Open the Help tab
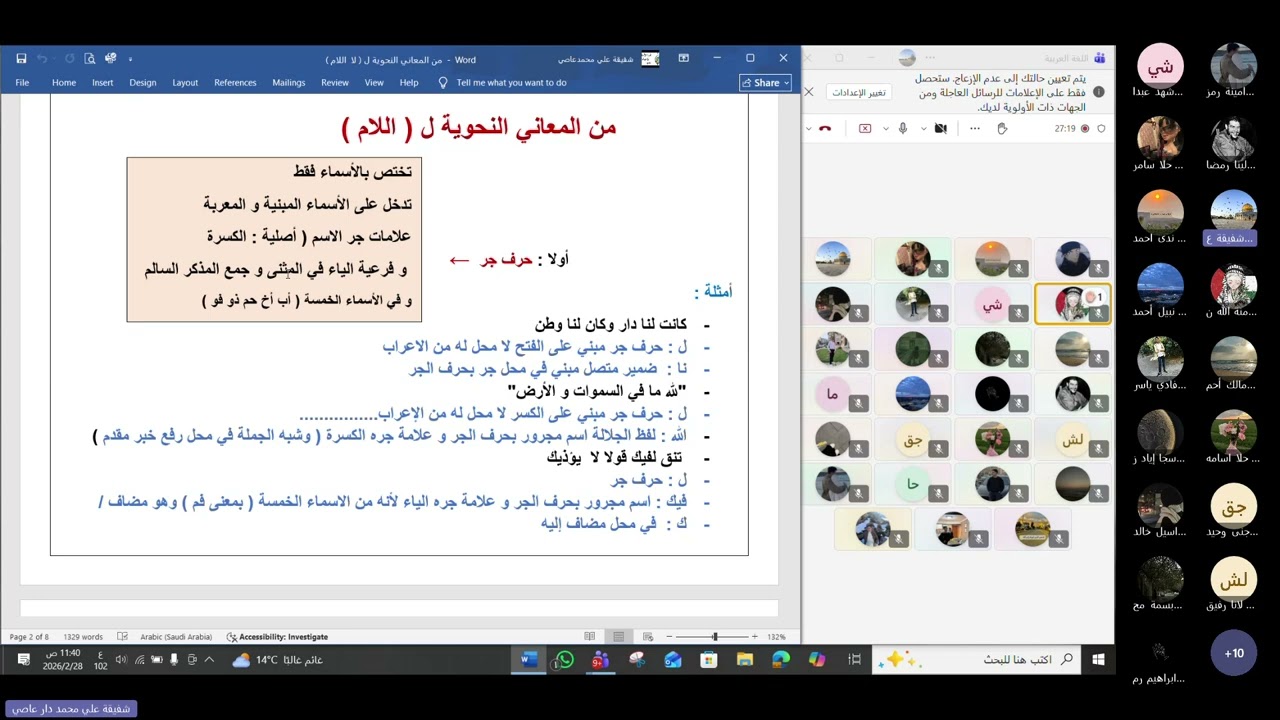Viewport: 1280px width, 720px height. tap(409, 83)
